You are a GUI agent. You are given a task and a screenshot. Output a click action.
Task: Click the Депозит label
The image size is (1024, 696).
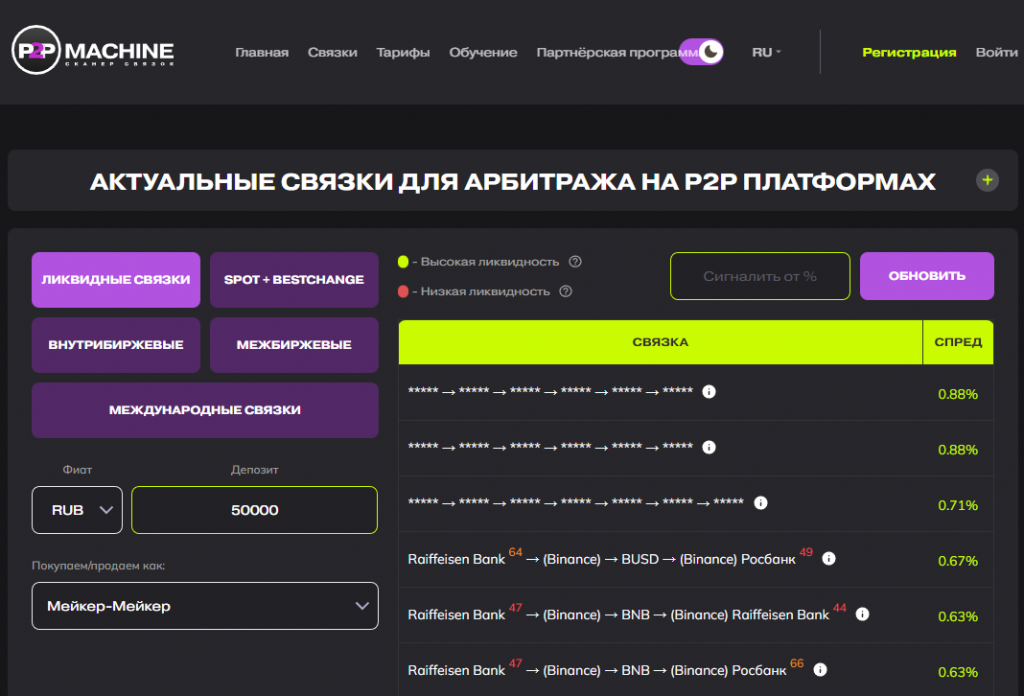tap(255, 469)
